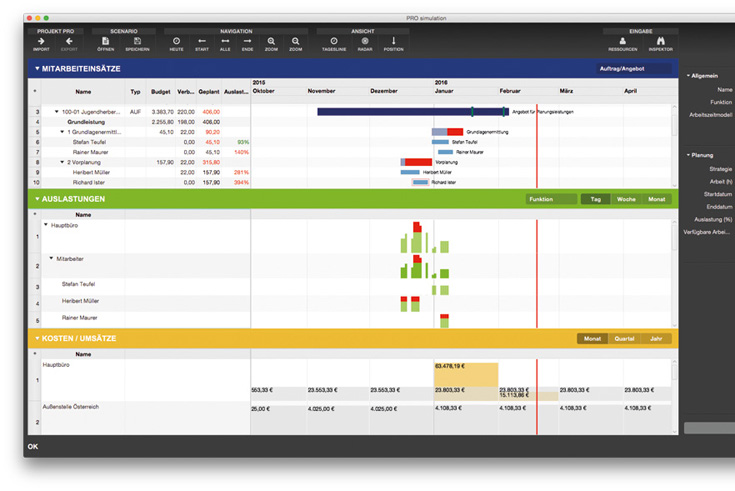Screen dimensions: 735x491
Task: Open the Inspektor panel
Action: [x=660, y=41]
